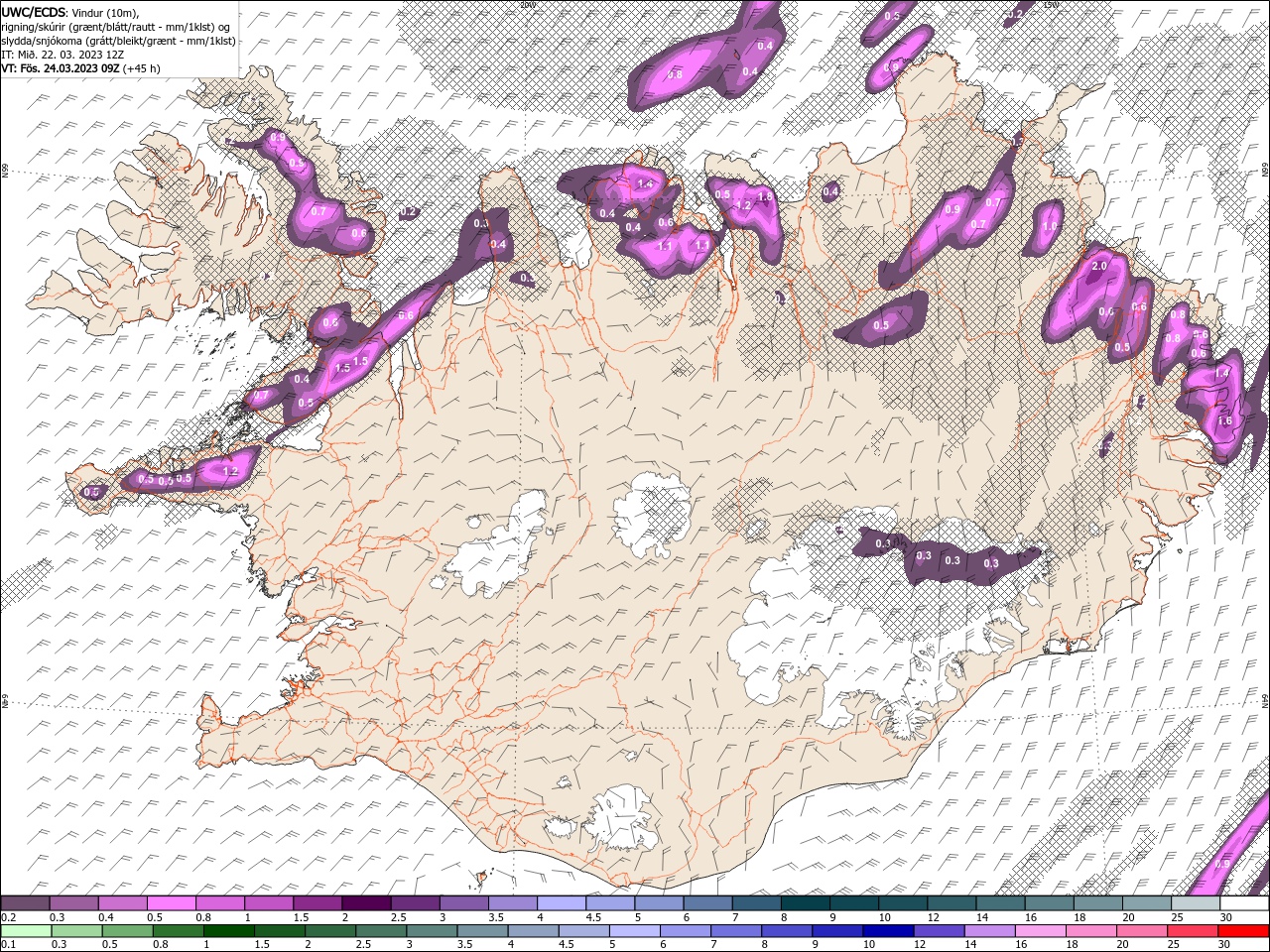Pick the medium green 0.5 rain swatch
Image resolution: width=1270 pixels, height=952 pixels.
coord(128,931)
